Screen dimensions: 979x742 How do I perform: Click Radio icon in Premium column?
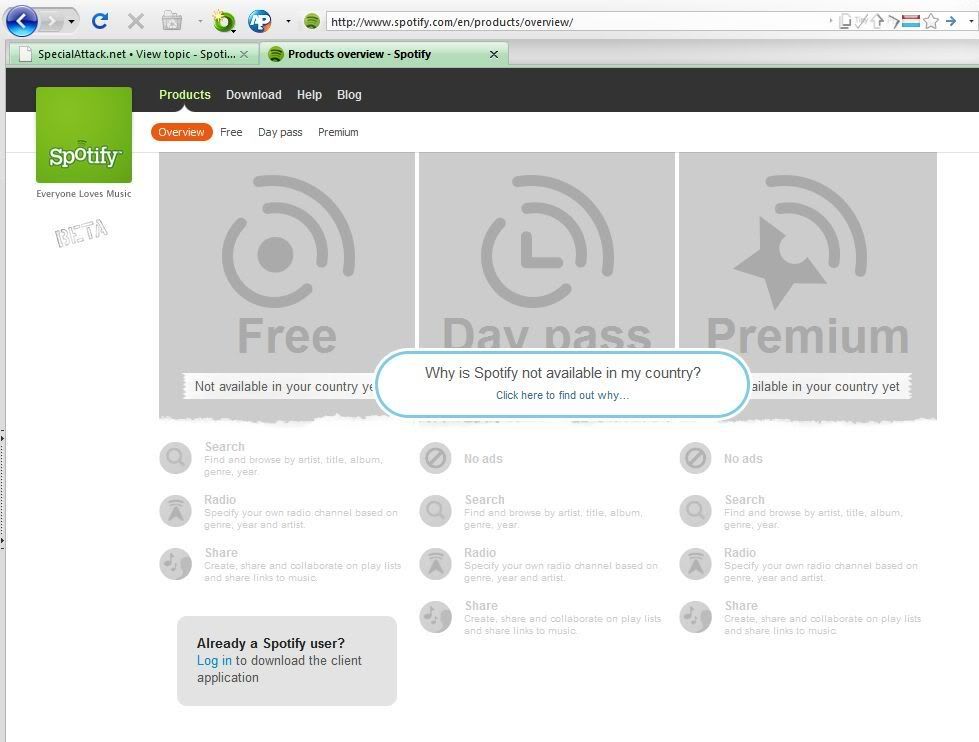[696, 564]
